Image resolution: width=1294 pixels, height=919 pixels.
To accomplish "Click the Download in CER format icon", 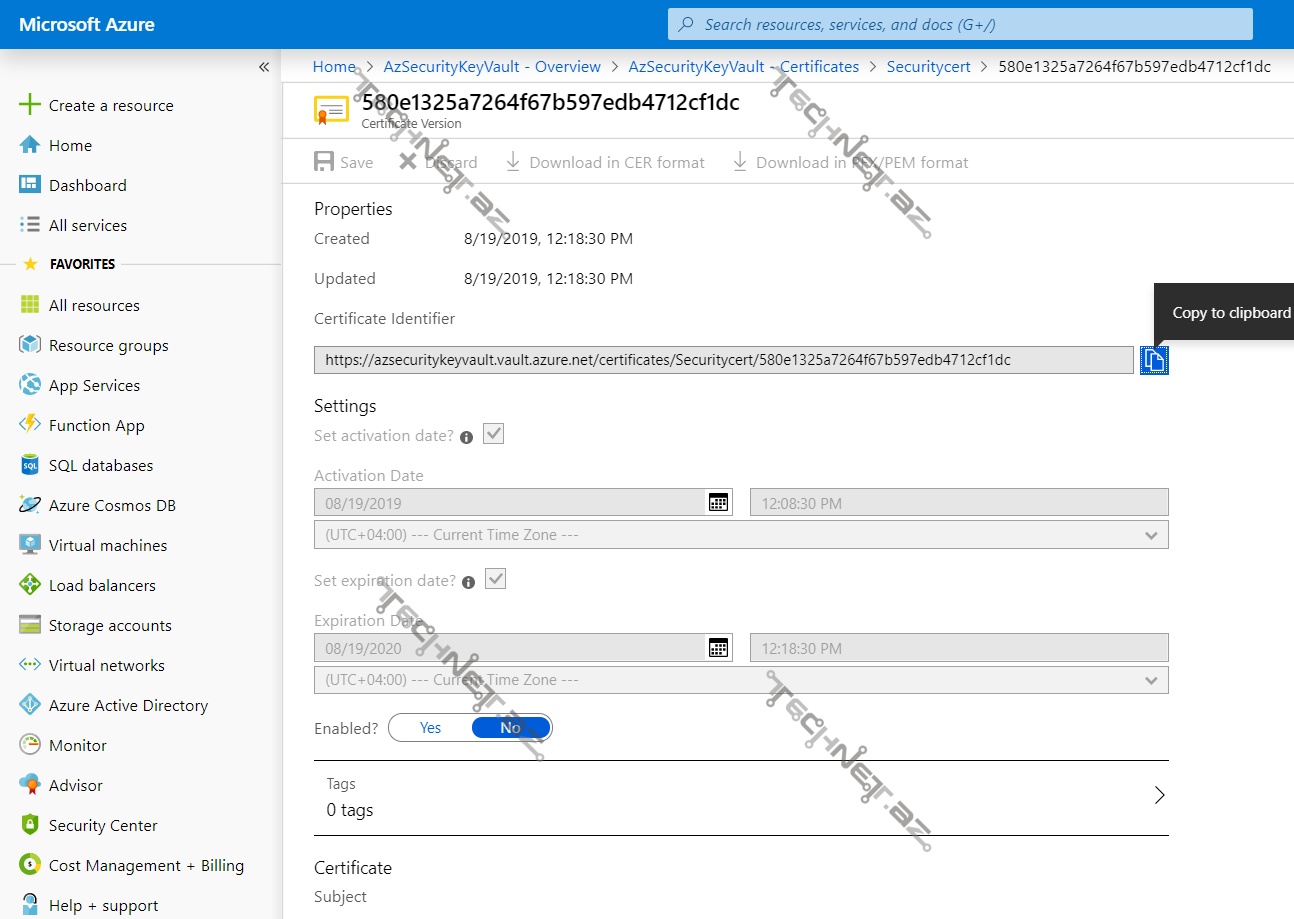I will click(x=513, y=162).
